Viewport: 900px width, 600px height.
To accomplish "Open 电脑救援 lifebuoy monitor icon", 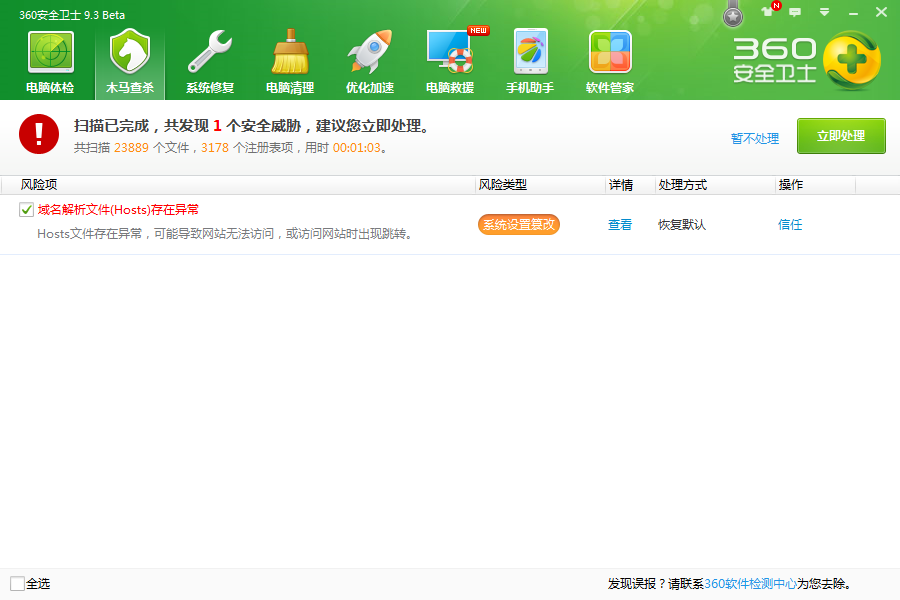I will coord(451,52).
